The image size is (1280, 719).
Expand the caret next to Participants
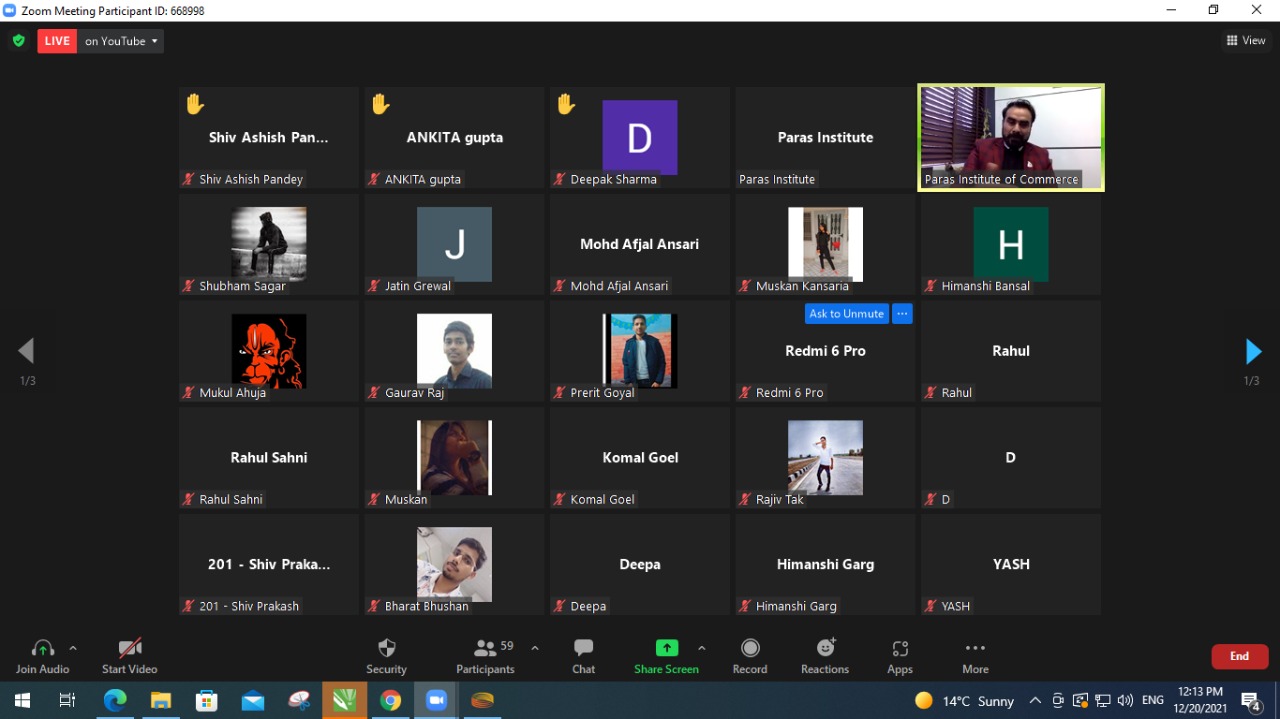coord(535,648)
